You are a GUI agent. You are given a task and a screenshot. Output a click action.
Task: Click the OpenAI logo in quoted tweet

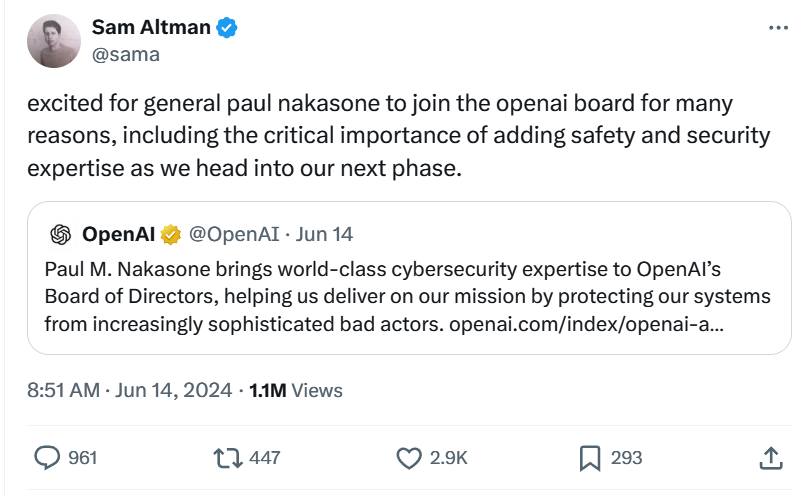[x=61, y=235]
